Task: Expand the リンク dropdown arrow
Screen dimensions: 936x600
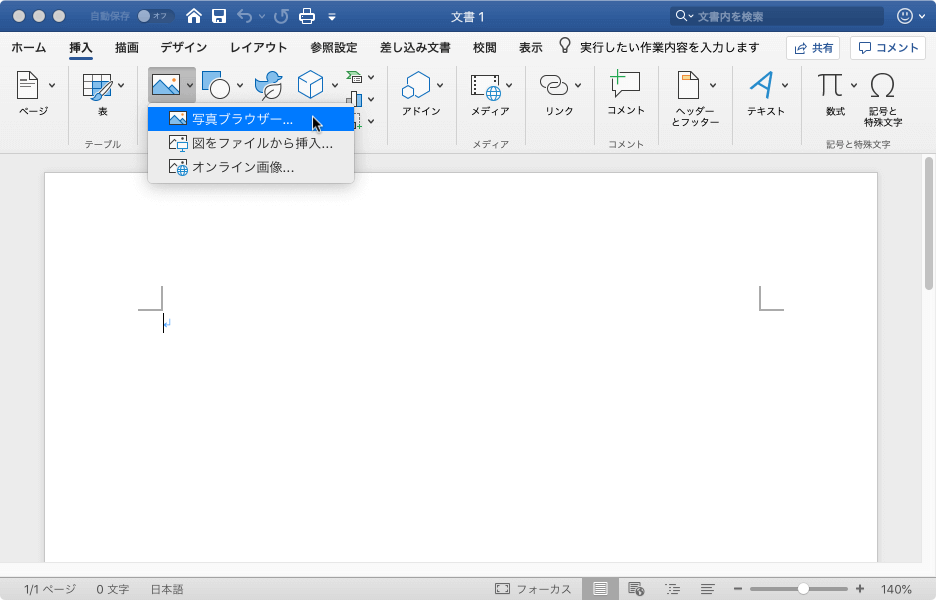Action: (578, 85)
